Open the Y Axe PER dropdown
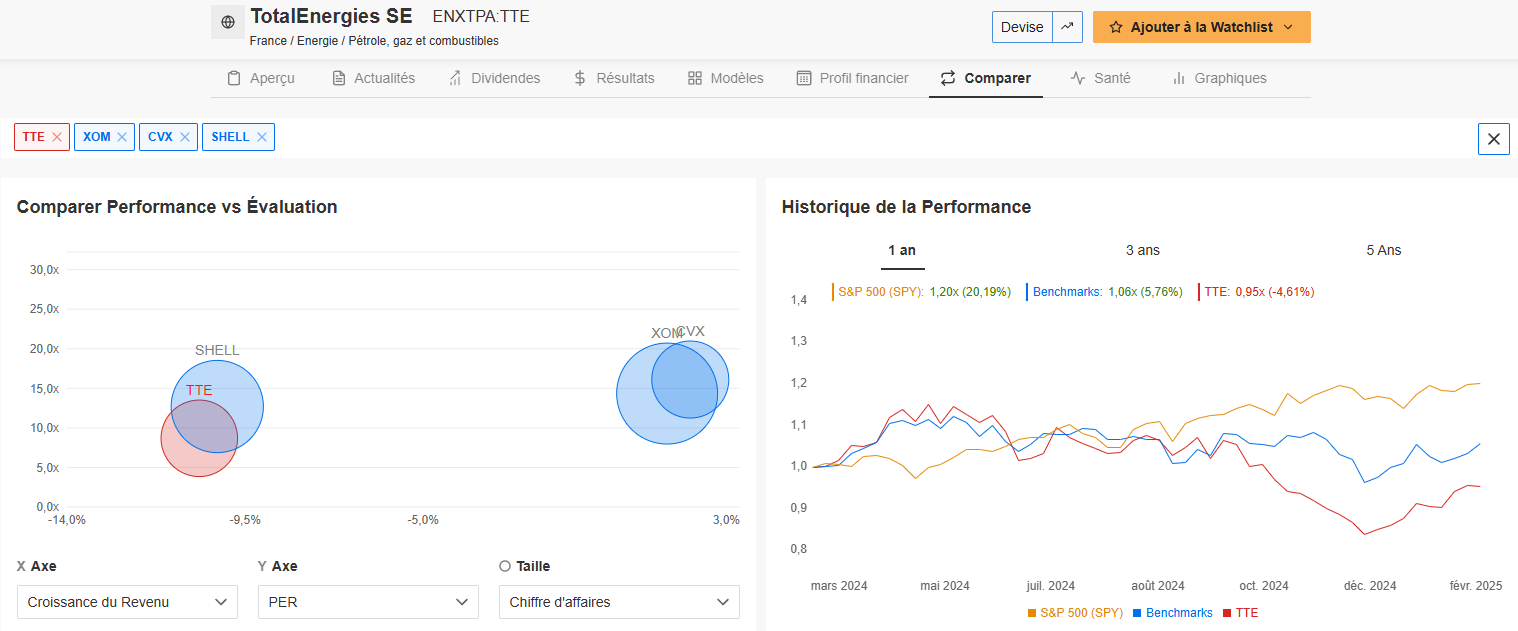 (x=368, y=602)
